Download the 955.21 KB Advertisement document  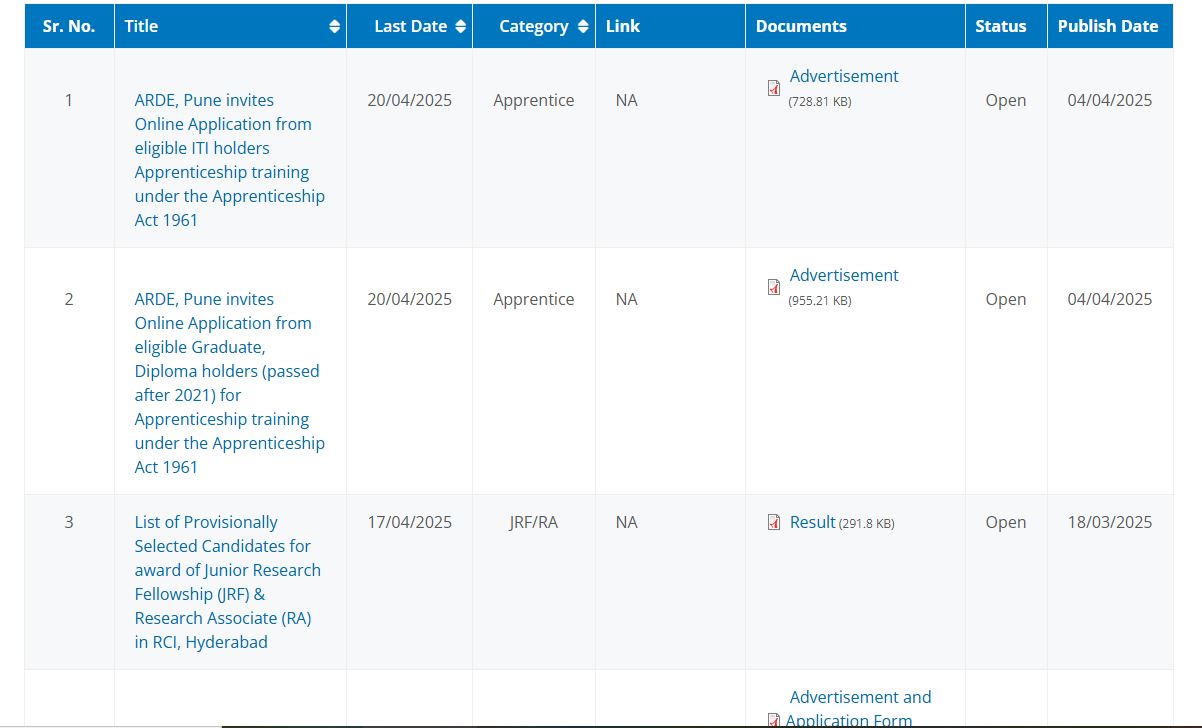[843, 275]
